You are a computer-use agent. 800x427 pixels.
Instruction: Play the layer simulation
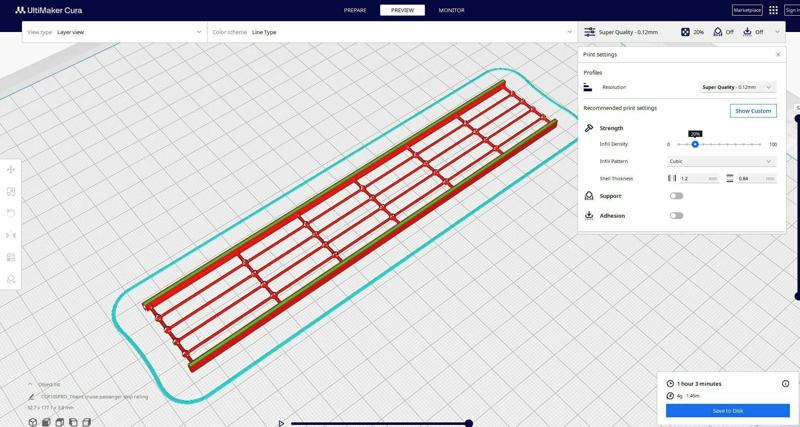coord(281,423)
